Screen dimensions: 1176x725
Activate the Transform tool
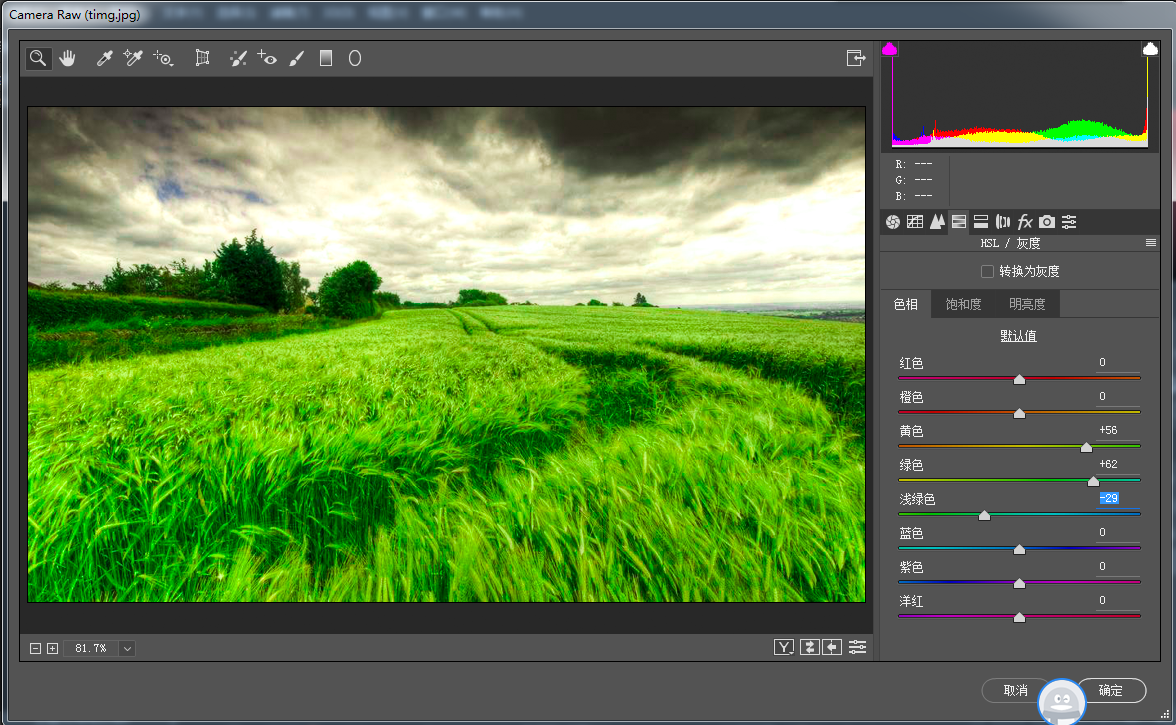[x=202, y=58]
